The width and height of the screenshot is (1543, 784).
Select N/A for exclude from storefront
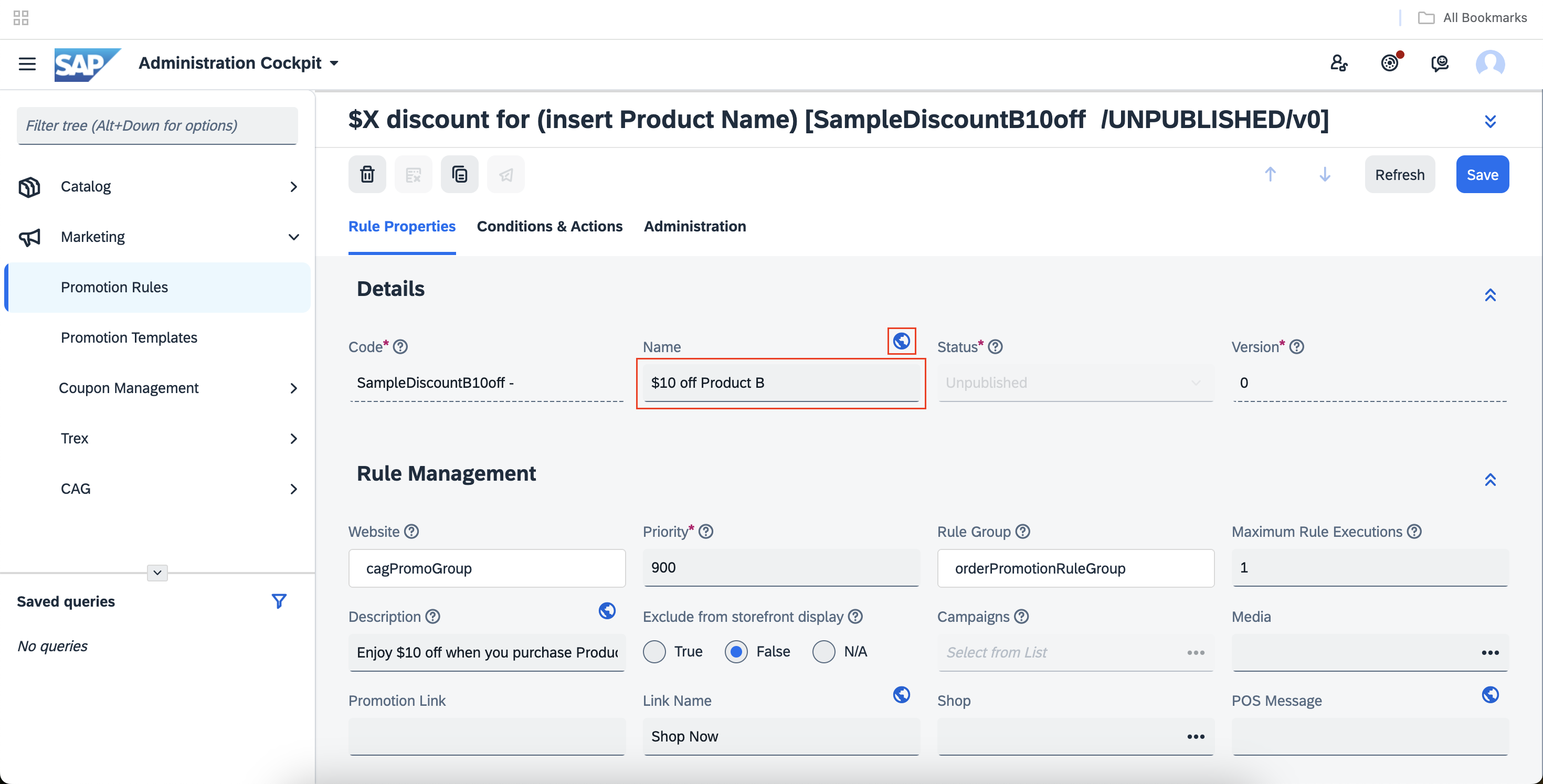(823, 652)
